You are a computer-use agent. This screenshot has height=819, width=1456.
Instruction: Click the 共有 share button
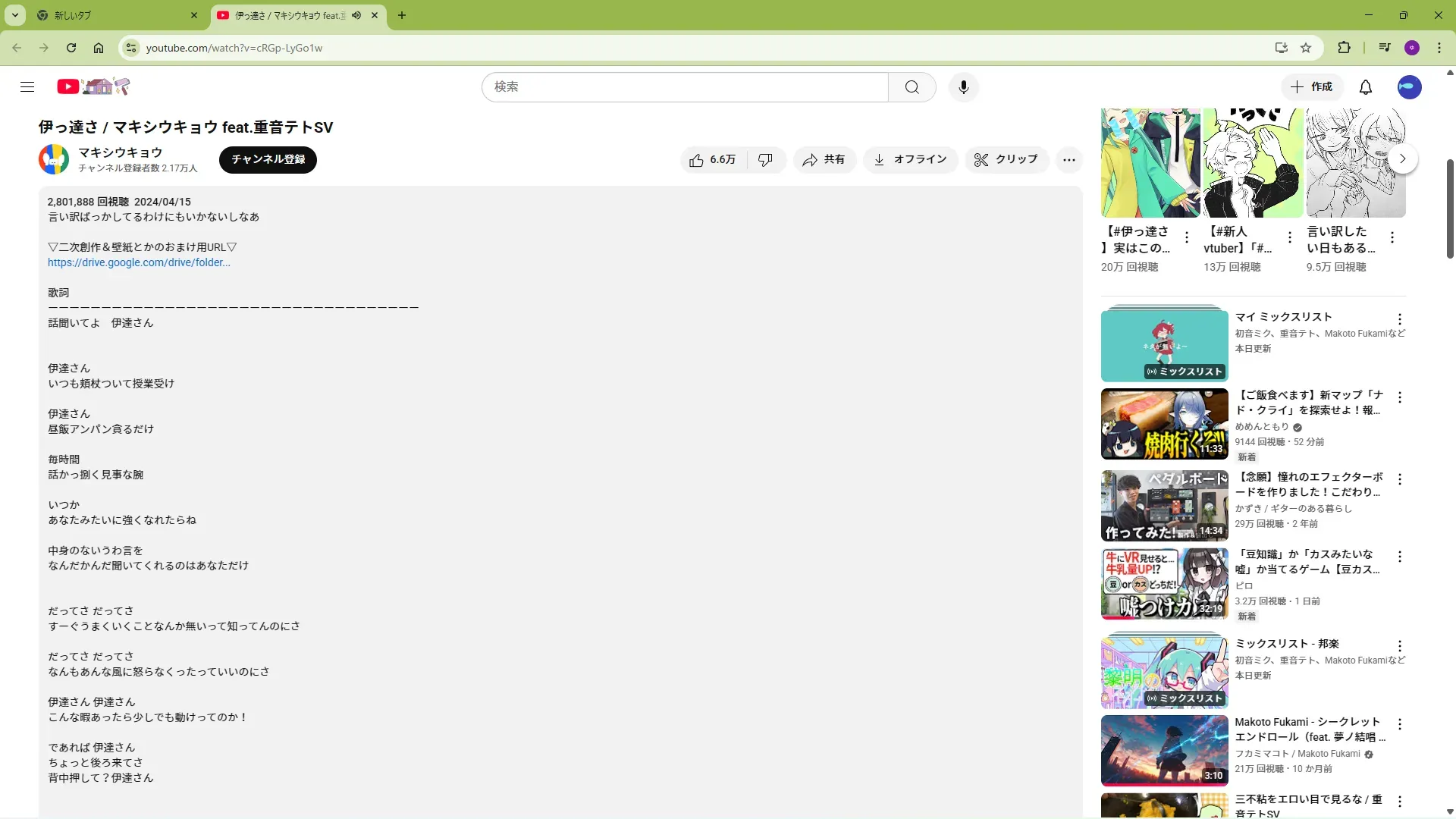tap(824, 159)
